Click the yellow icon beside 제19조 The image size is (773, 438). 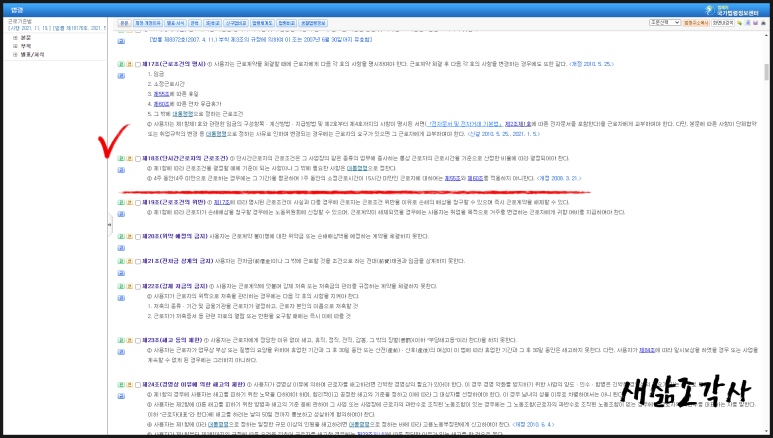pyautogui.click(x=129, y=203)
